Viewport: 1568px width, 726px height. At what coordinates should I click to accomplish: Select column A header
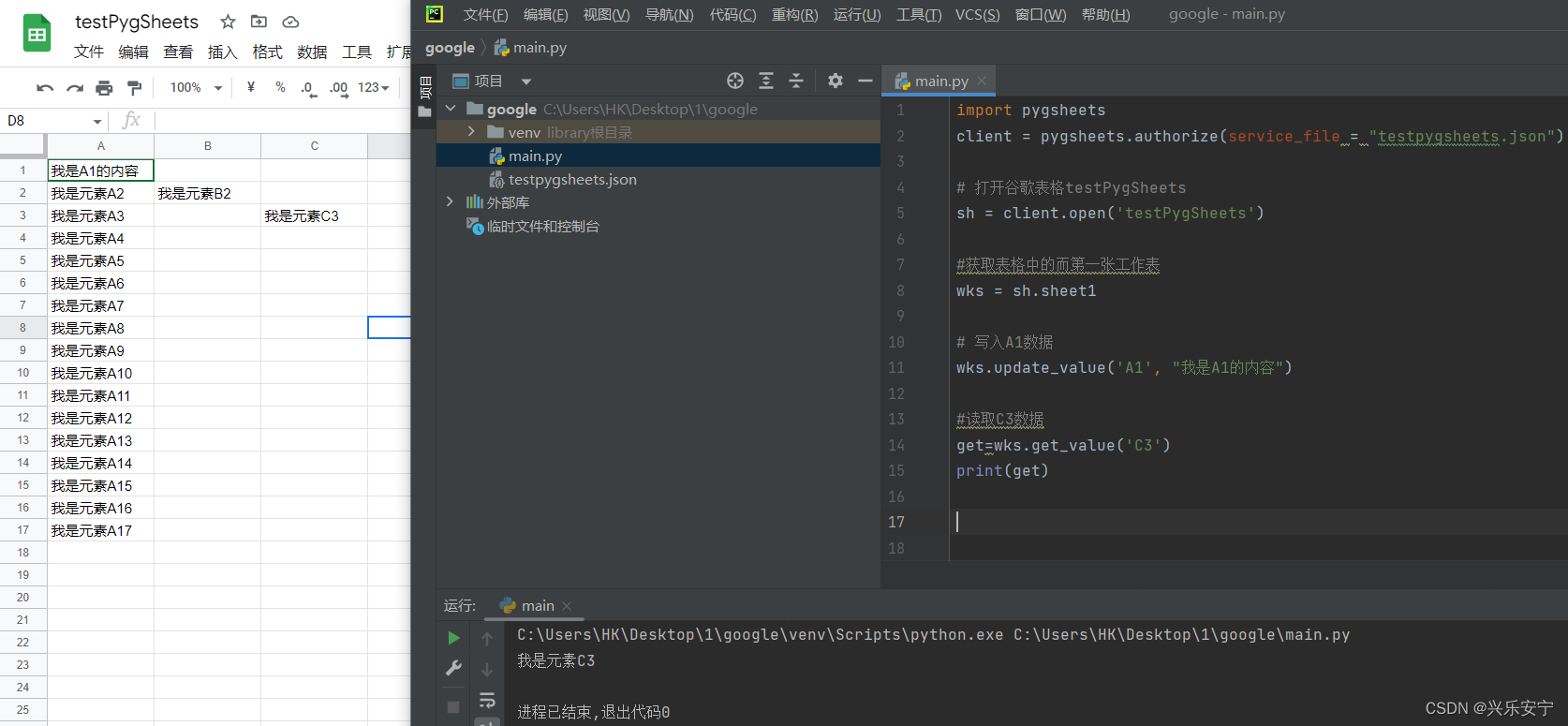[101, 145]
